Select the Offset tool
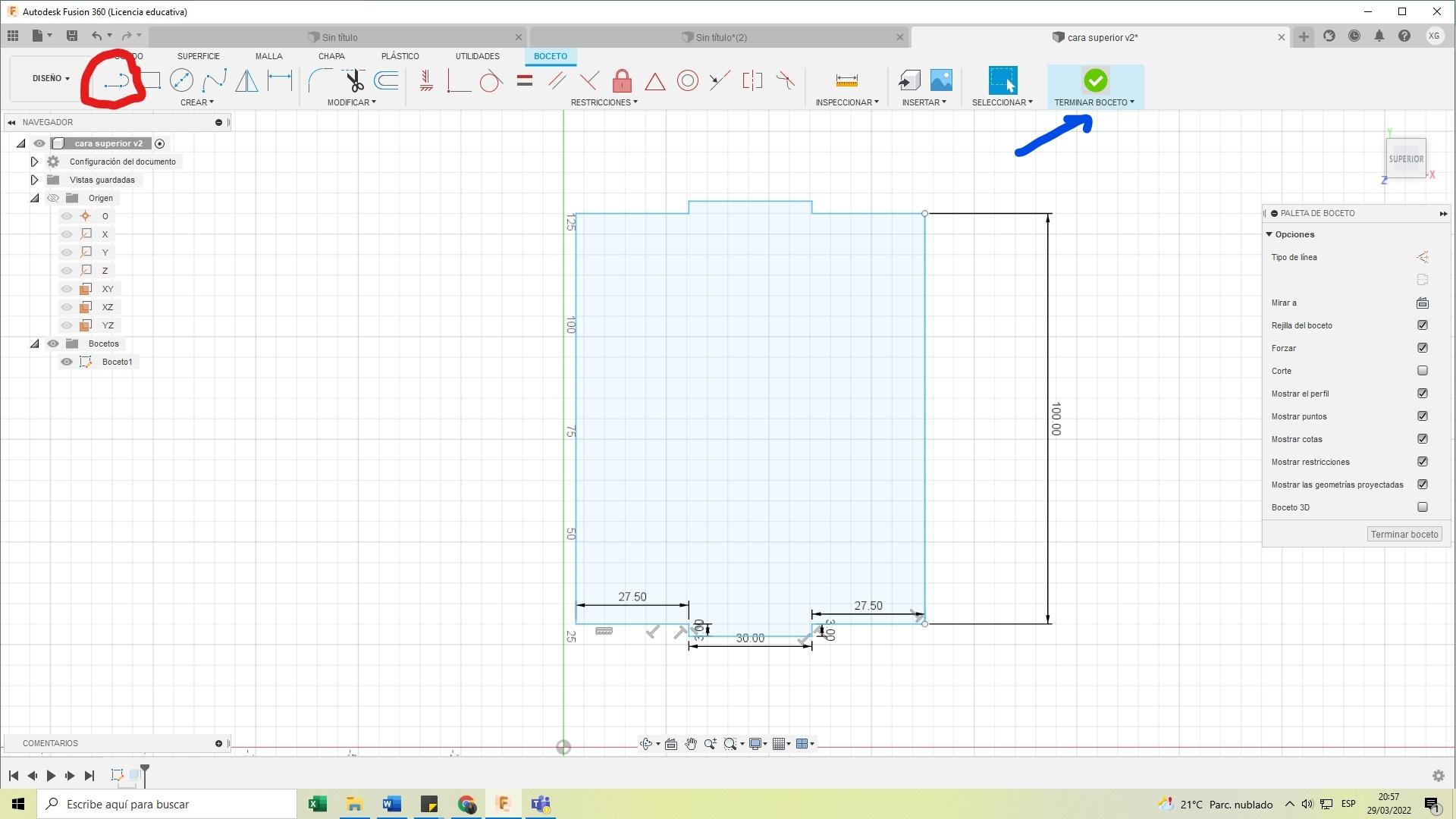1456x819 pixels. tap(386, 80)
